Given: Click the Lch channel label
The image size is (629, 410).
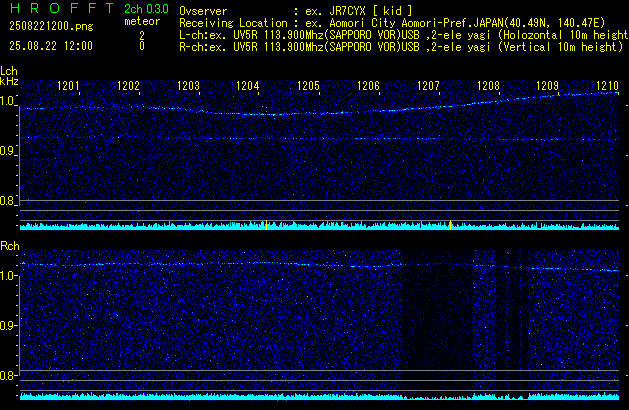Looking at the screenshot, I should pyautogui.click(x=9, y=71).
